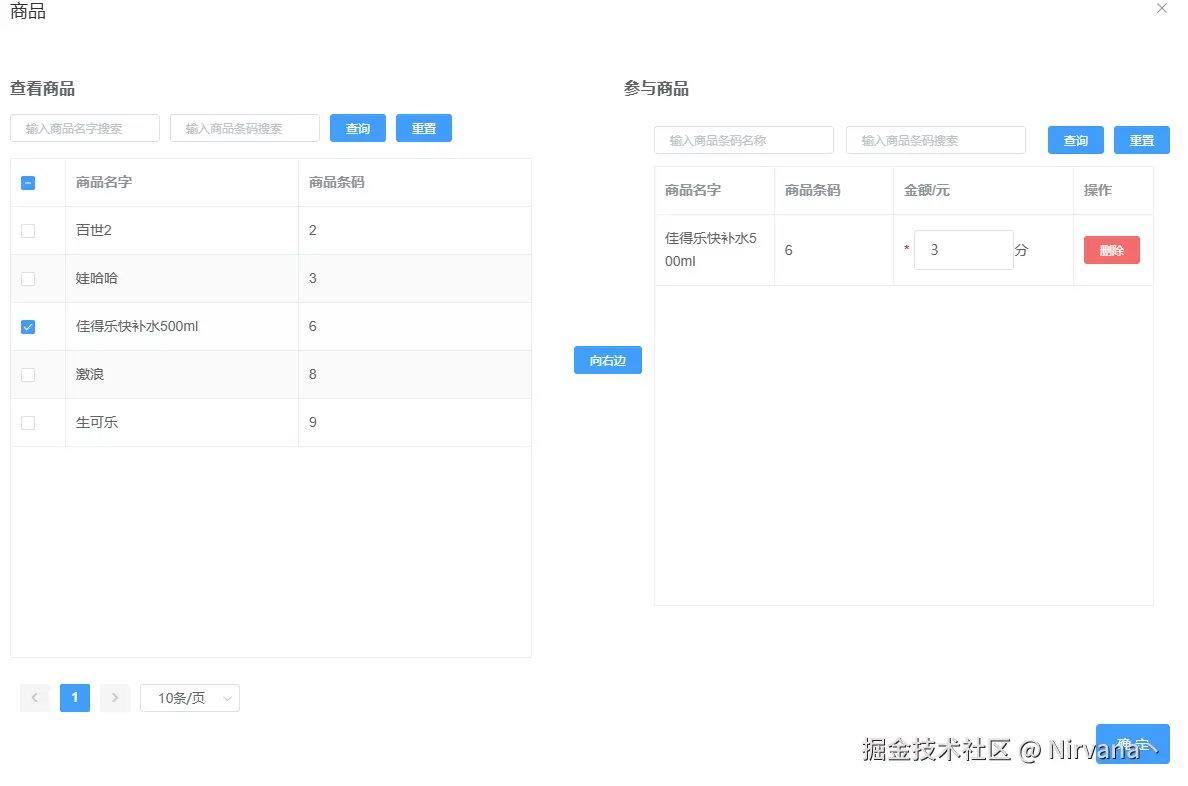Delete 佳得乐快补水500ml with 删除 button
This screenshot has width=1188, height=786.
1111,250
